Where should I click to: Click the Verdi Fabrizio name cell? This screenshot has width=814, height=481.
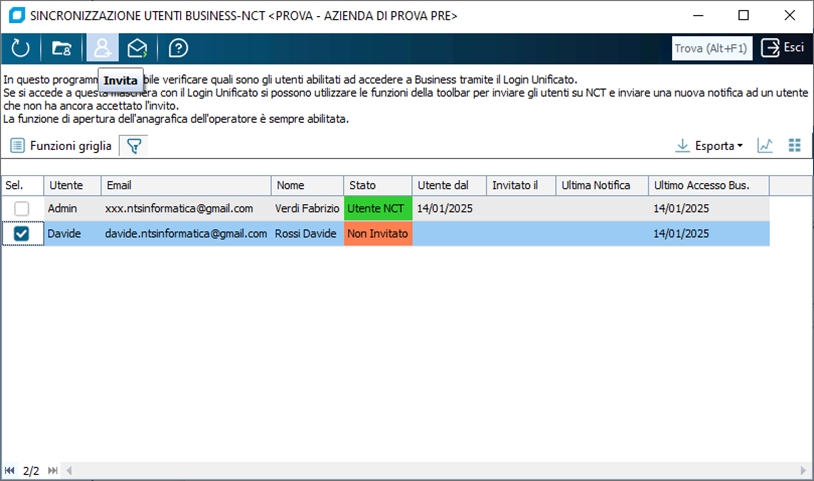[307, 209]
